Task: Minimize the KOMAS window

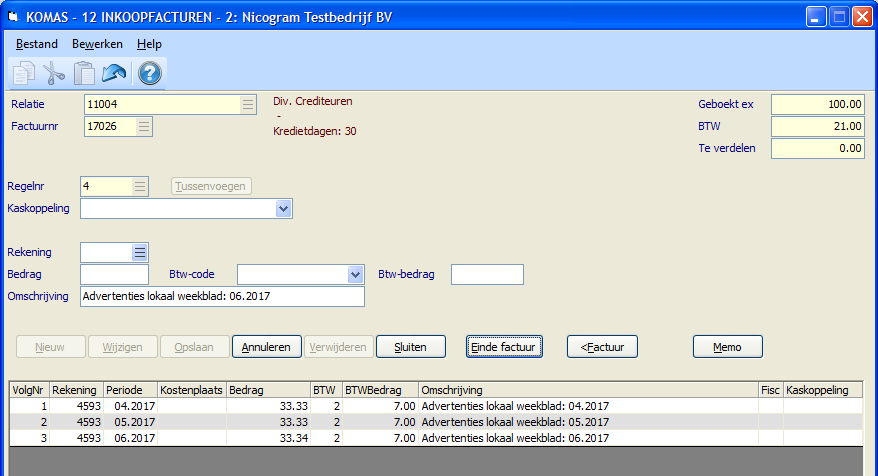Action: pyautogui.click(x=816, y=17)
